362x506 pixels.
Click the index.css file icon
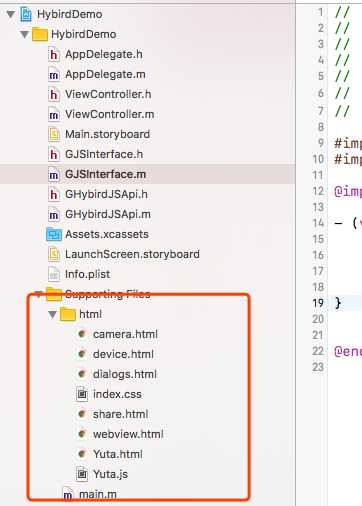coord(82,394)
